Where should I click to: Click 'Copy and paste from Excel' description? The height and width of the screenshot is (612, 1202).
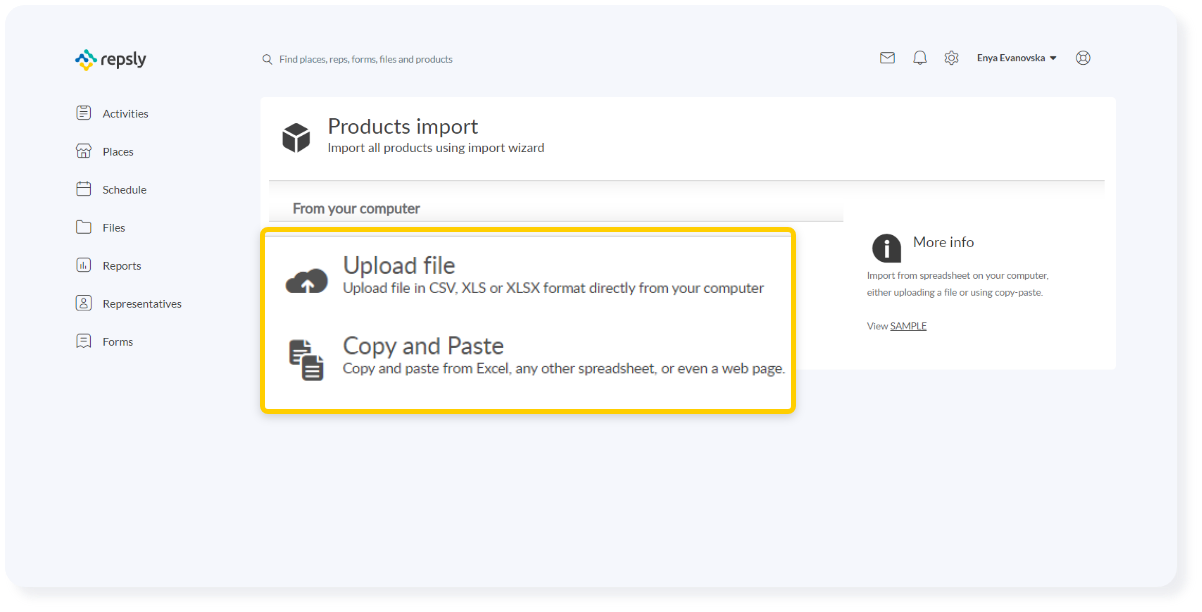pos(564,368)
